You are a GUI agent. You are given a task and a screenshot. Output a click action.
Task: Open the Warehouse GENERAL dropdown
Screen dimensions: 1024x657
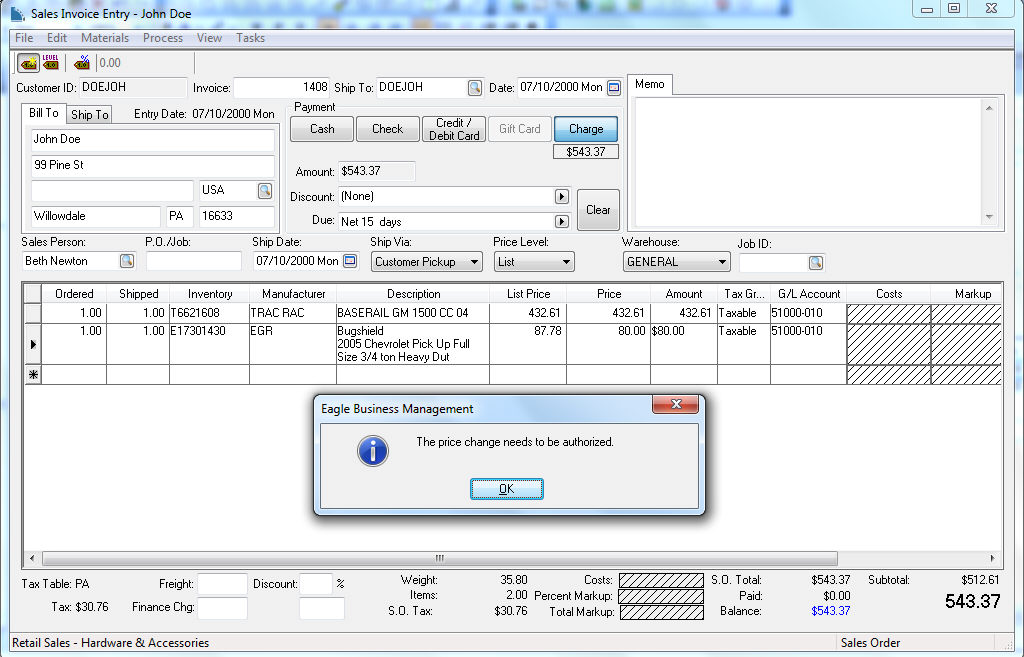pos(722,262)
